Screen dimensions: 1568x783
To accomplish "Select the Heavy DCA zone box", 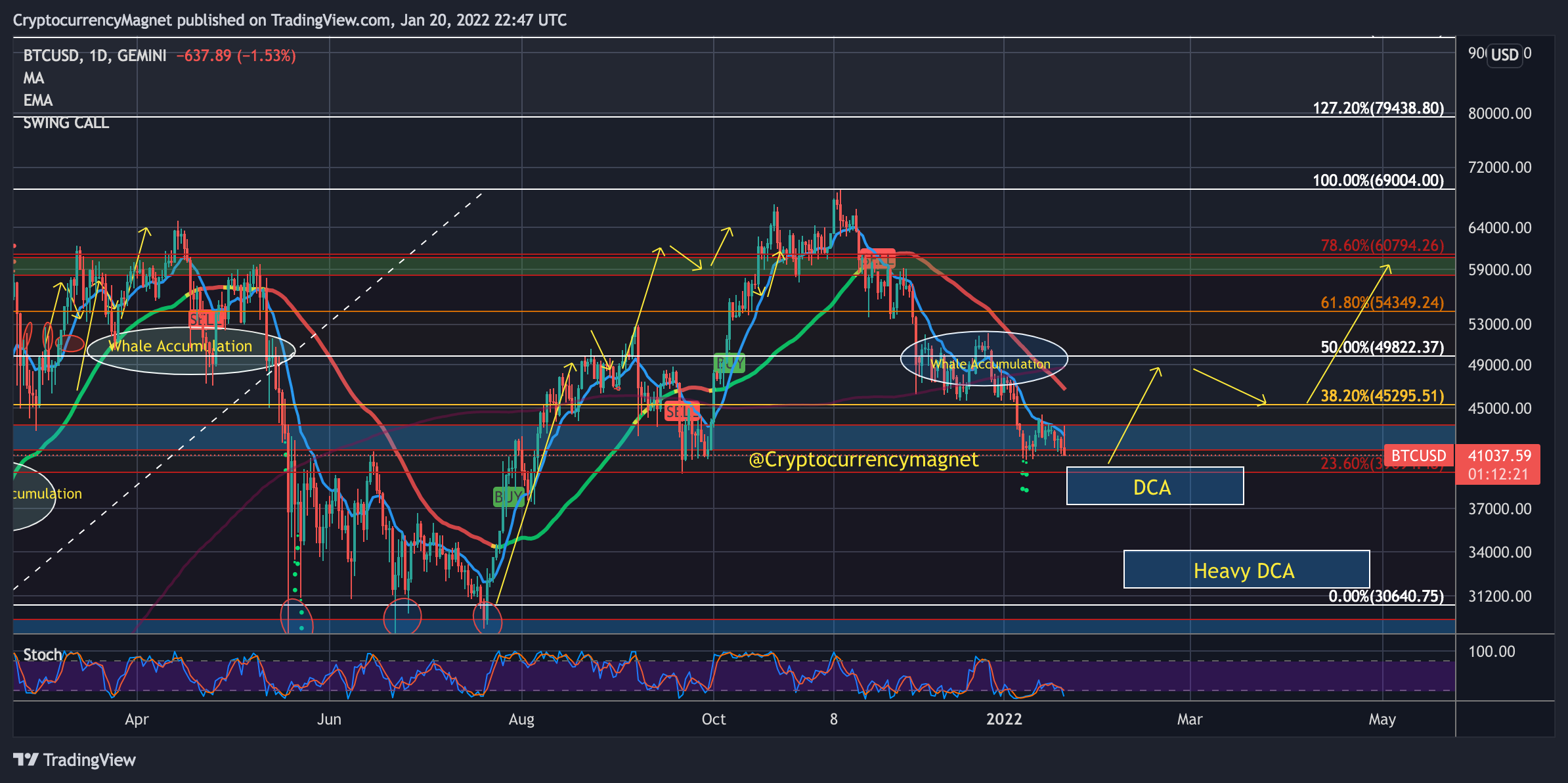I will click(1246, 569).
